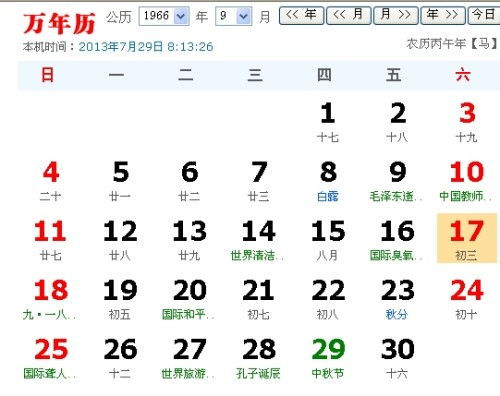Select September 2 (十八)
Image resolution: width=500 pixels, height=396 pixels.
click(x=397, y=122)
